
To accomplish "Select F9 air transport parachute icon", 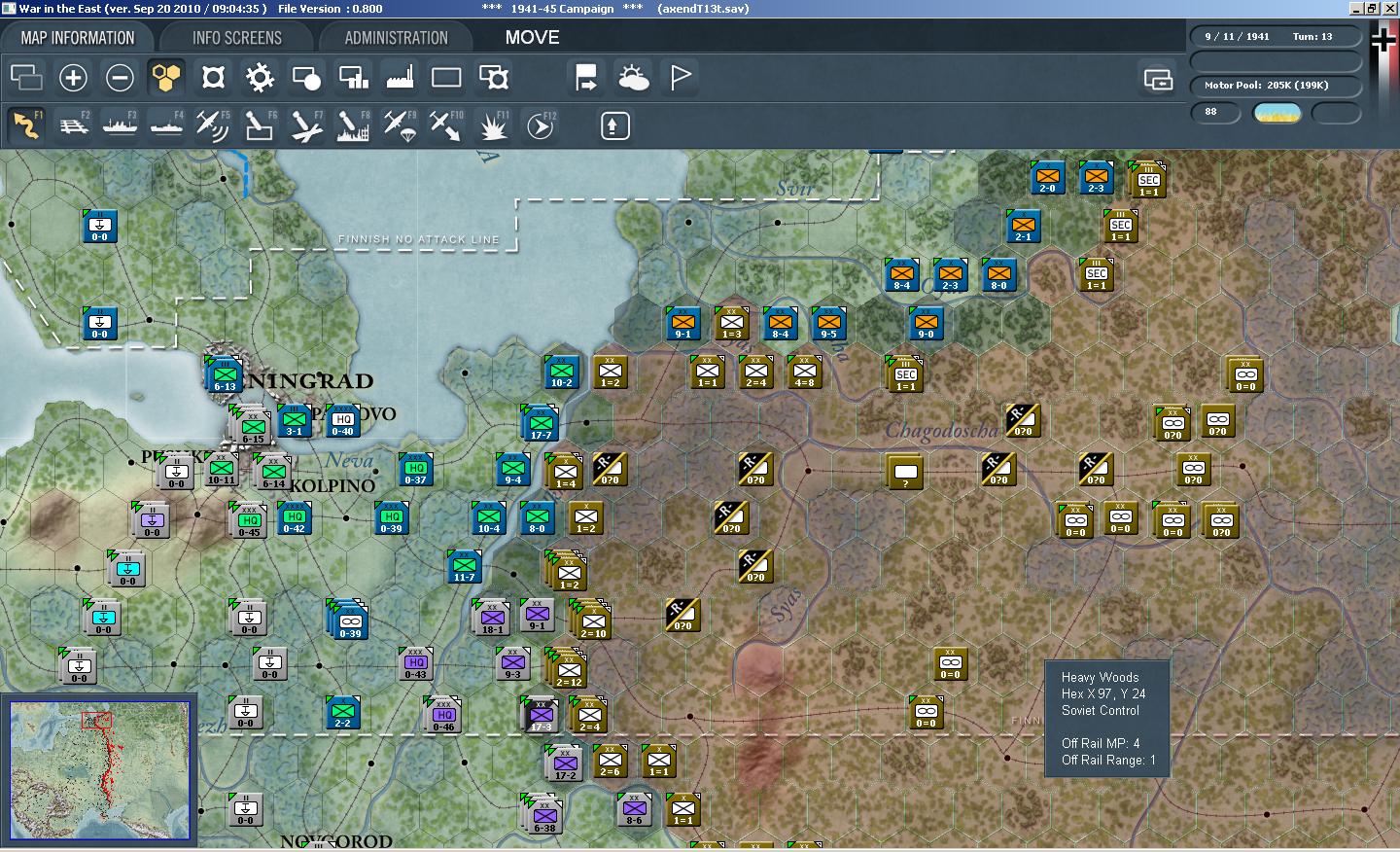I will click(x=400, y=125).
